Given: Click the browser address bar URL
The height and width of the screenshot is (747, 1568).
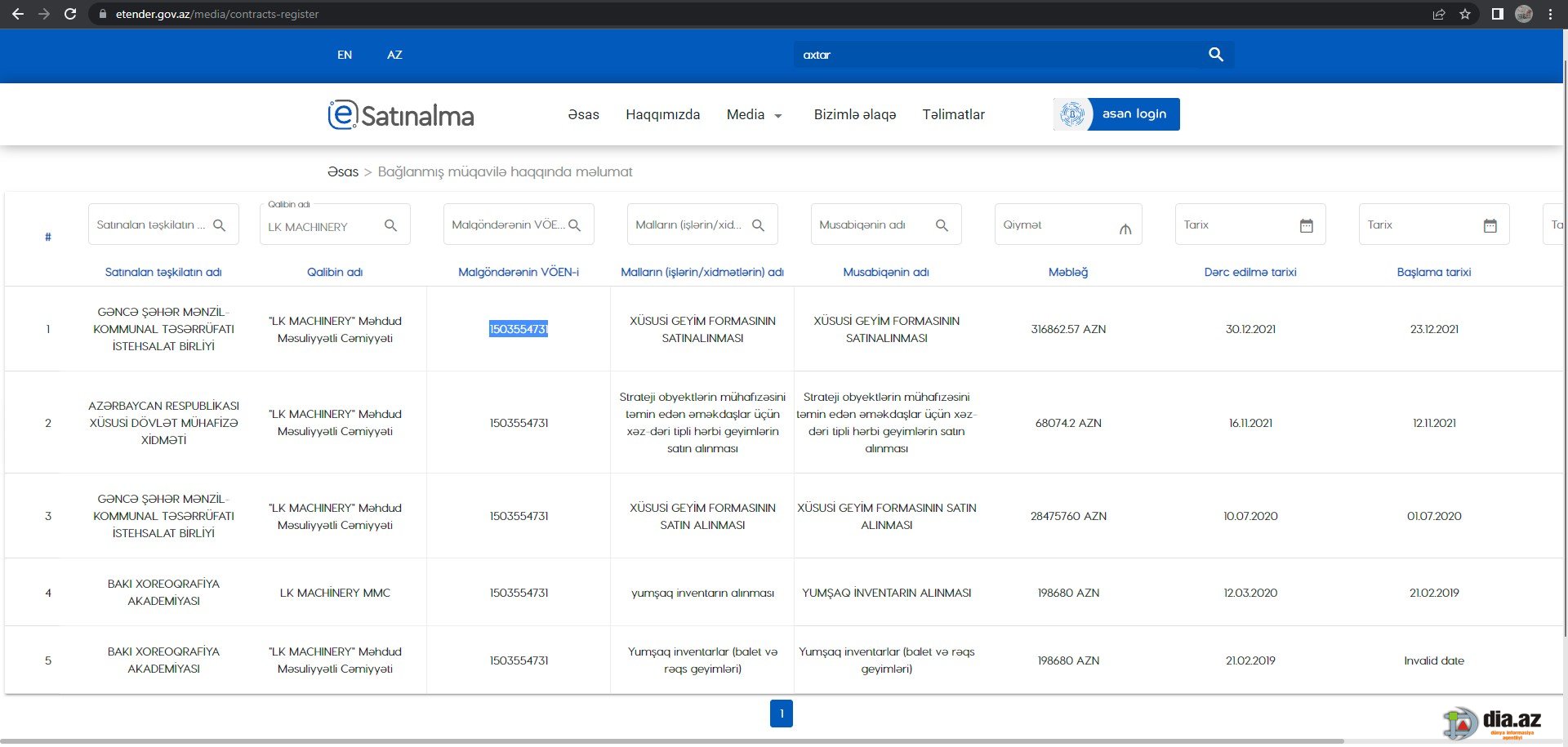Looking at the screenshot, I should [217, 14].
